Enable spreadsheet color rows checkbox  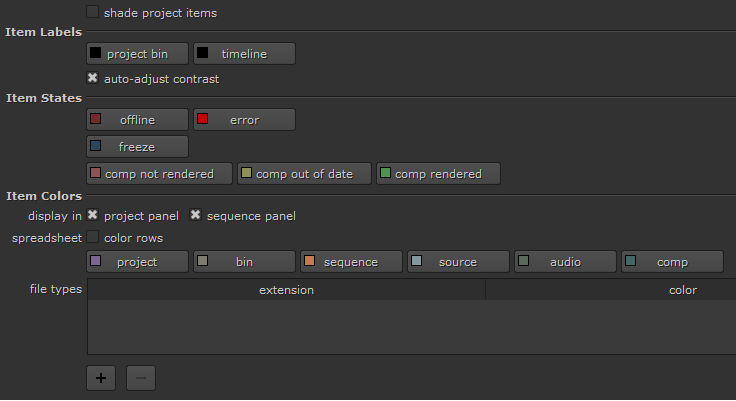tap(93, 238)
